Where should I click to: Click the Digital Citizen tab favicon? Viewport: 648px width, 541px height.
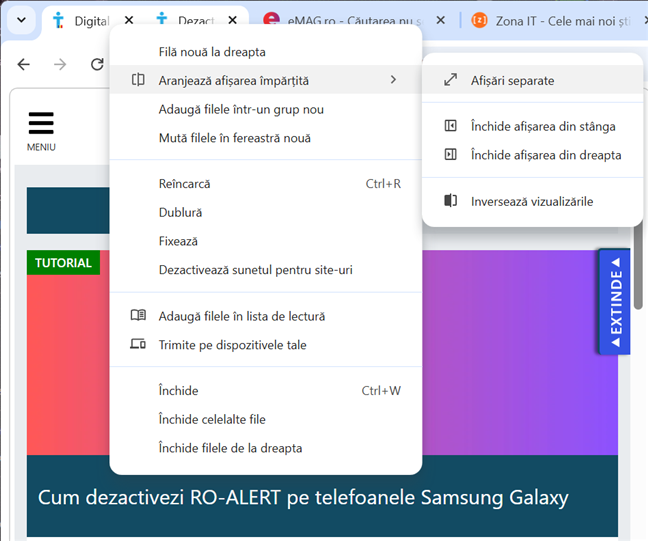[59, 20]
